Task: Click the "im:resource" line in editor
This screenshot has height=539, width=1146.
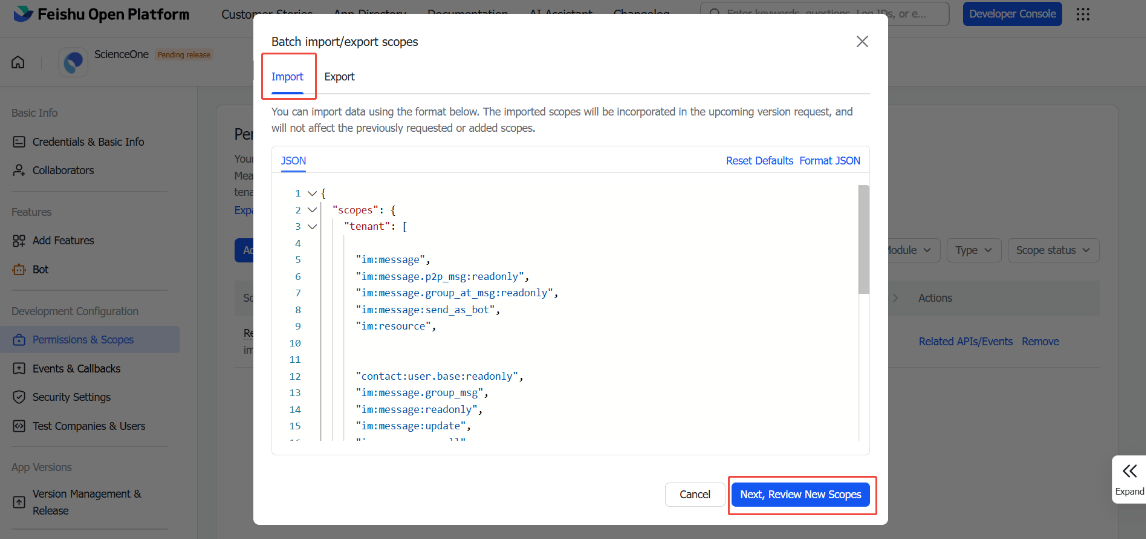Action: 395,326
